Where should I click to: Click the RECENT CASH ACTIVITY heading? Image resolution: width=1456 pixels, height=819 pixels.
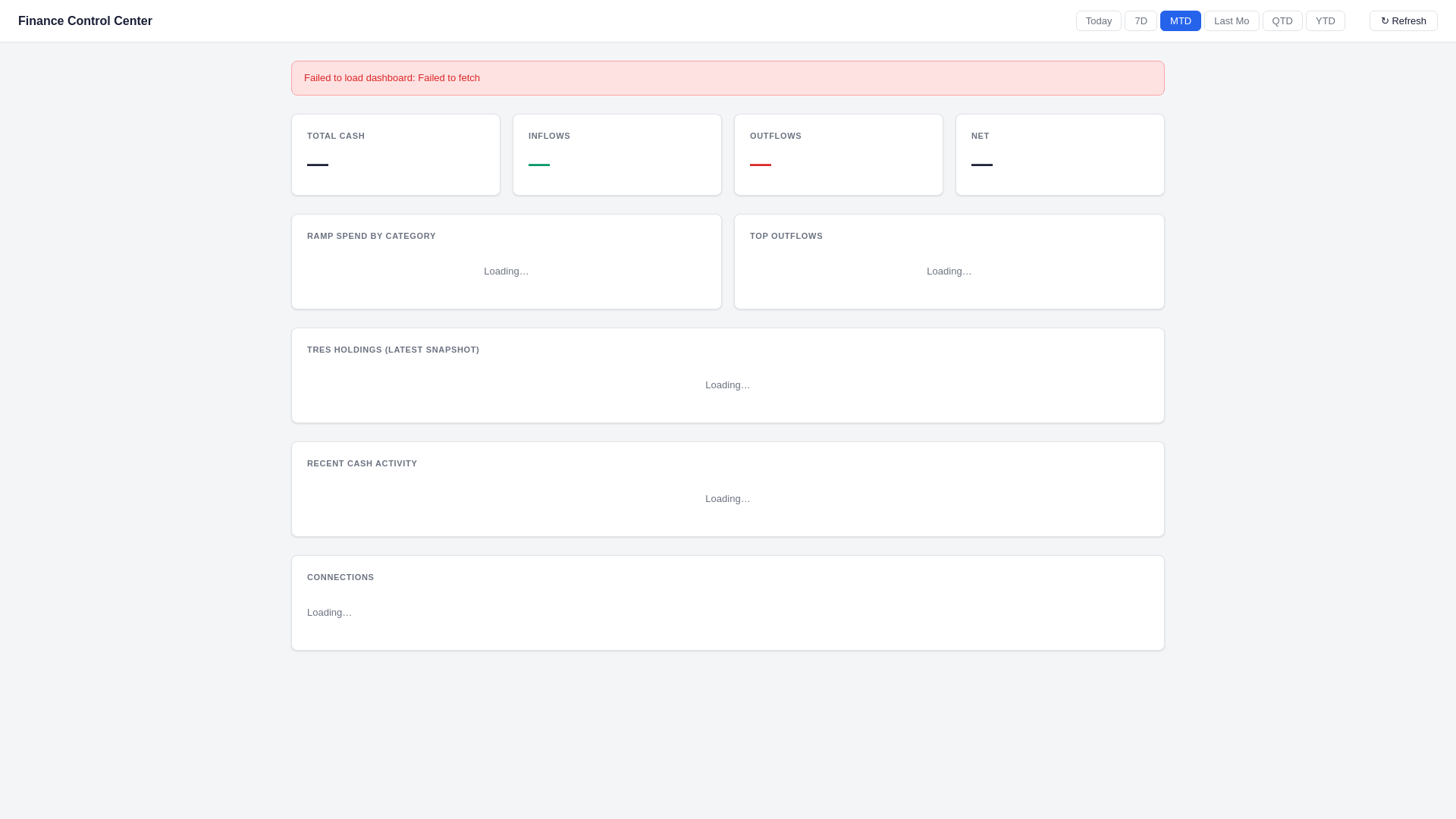tap(362, 463)
